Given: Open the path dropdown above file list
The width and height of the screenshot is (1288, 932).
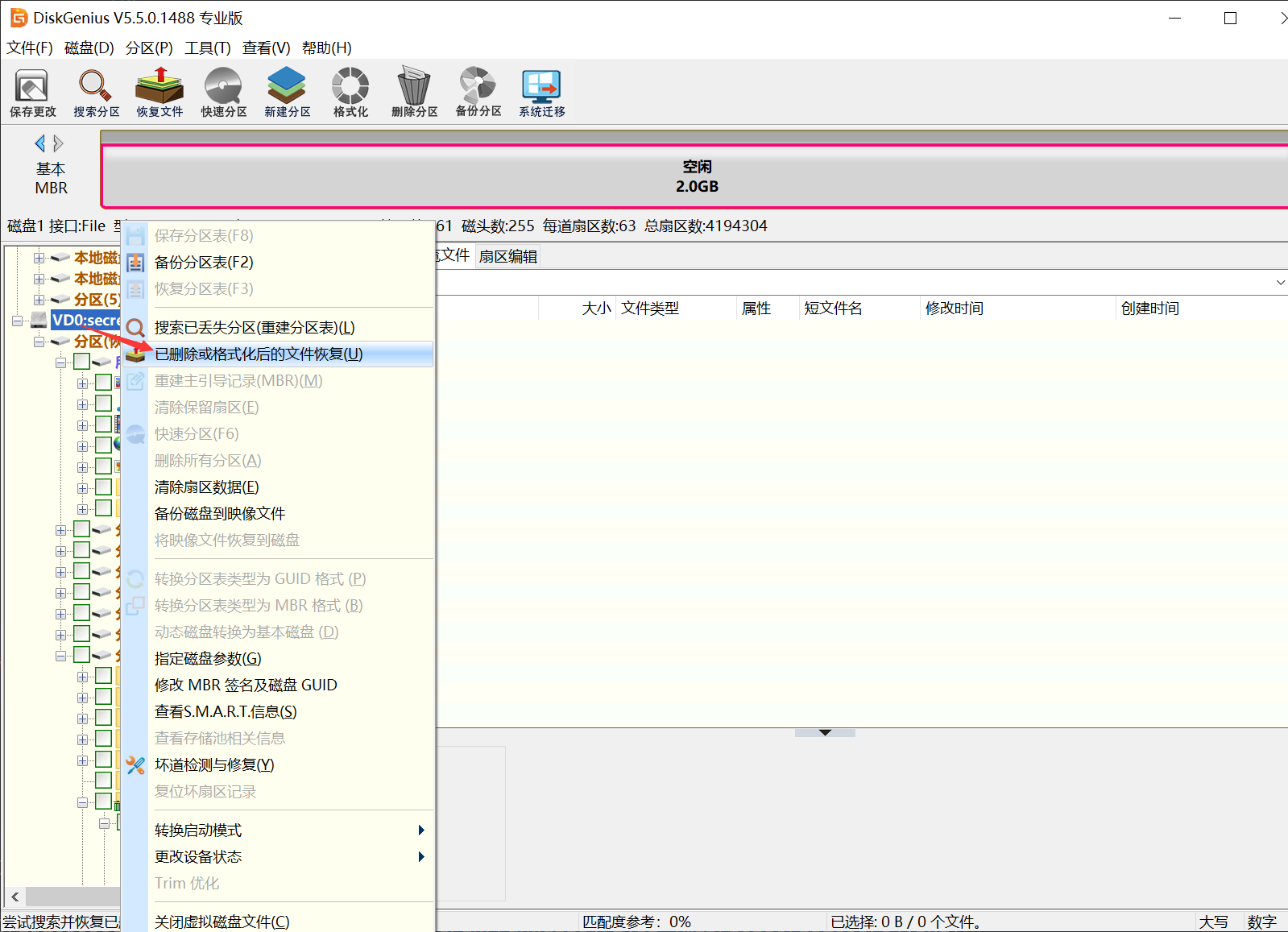Looking at the screenshot, I should [x=1280, y=283].
